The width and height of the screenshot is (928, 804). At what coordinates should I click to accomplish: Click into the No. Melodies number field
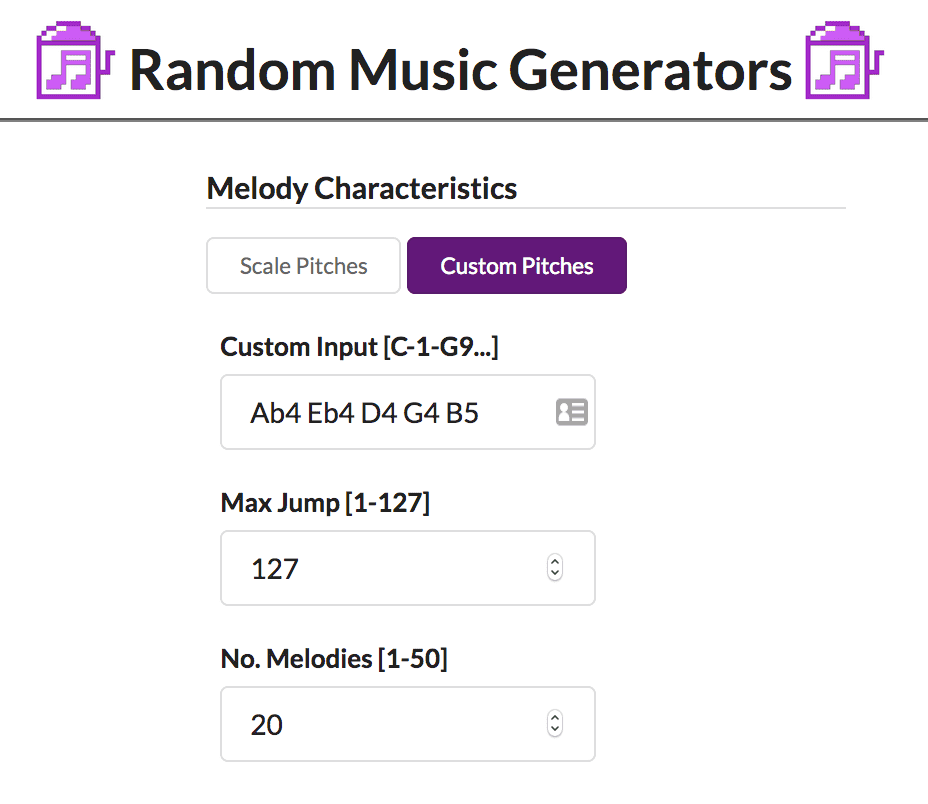coord(408,724)
